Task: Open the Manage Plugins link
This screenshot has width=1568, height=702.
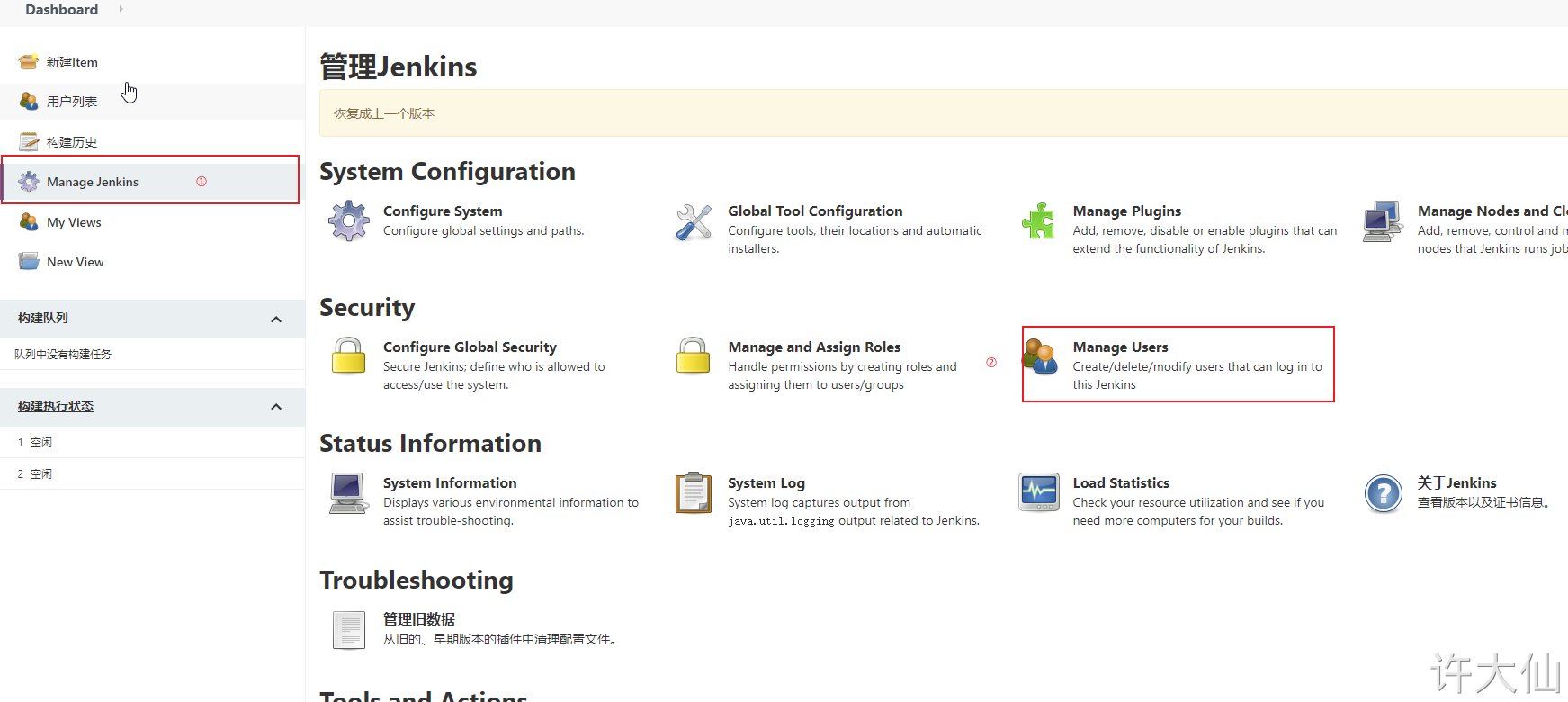Action: pyautogui.click(x=1127, y=211)
